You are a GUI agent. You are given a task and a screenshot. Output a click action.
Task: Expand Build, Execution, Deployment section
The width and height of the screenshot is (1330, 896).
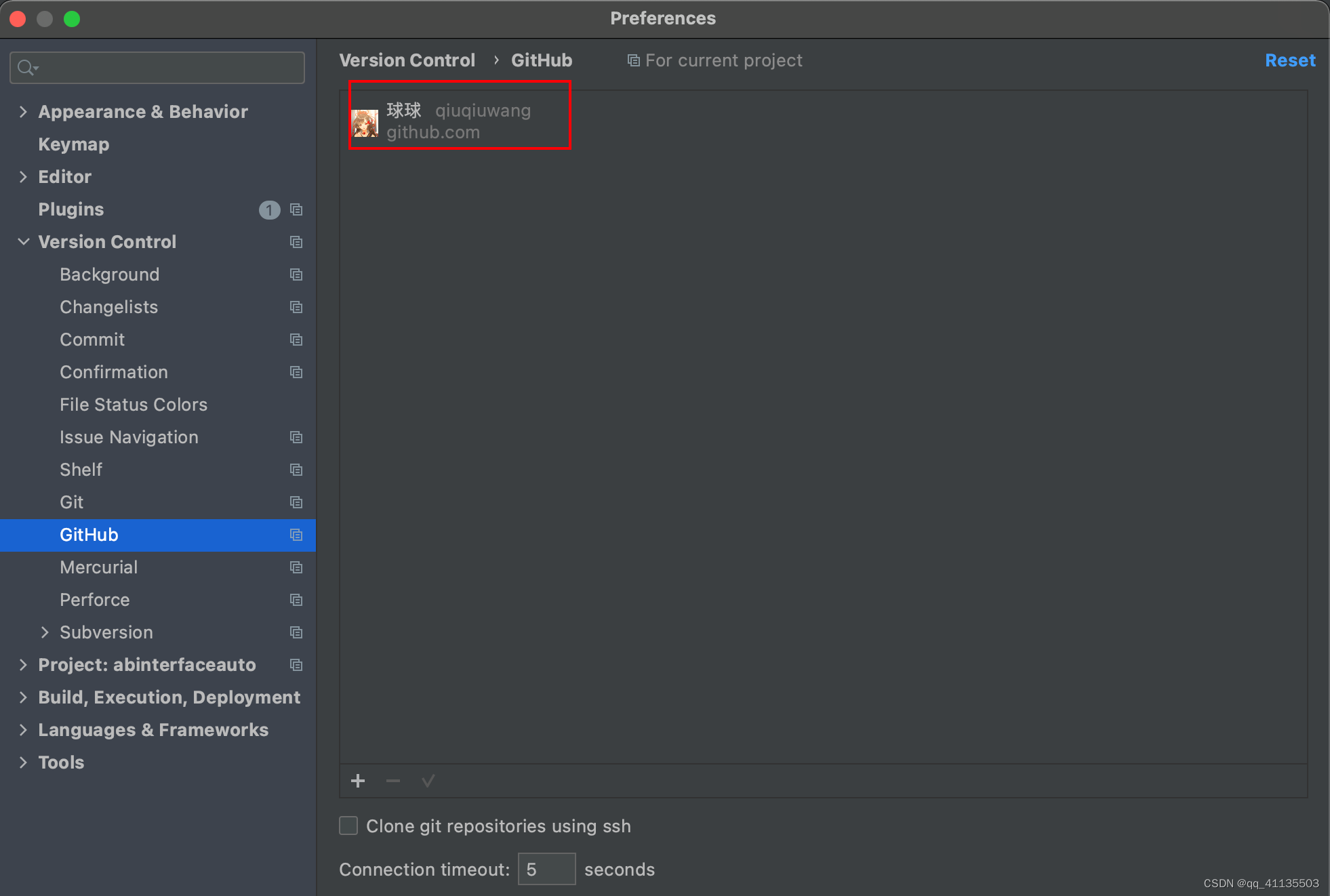[x=23, y=697]
